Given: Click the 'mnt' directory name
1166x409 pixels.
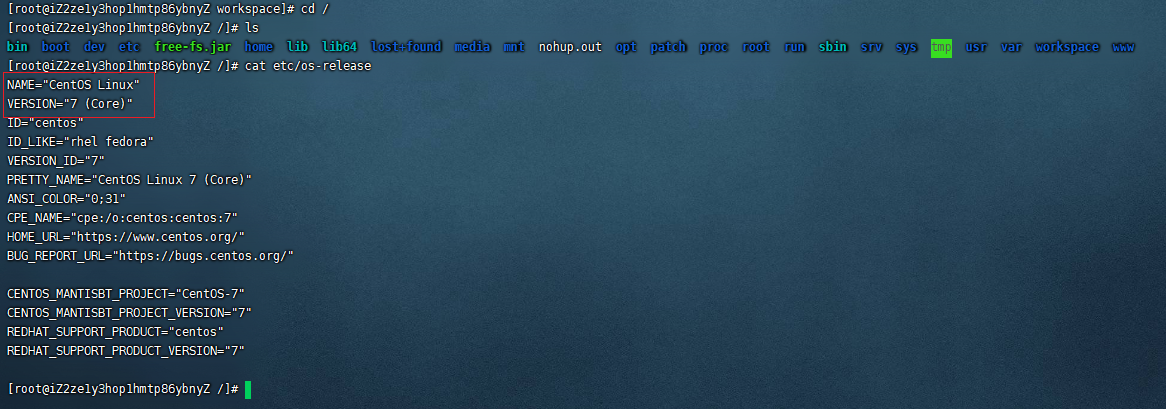Looking at the screenshot, I should [515, 47].
